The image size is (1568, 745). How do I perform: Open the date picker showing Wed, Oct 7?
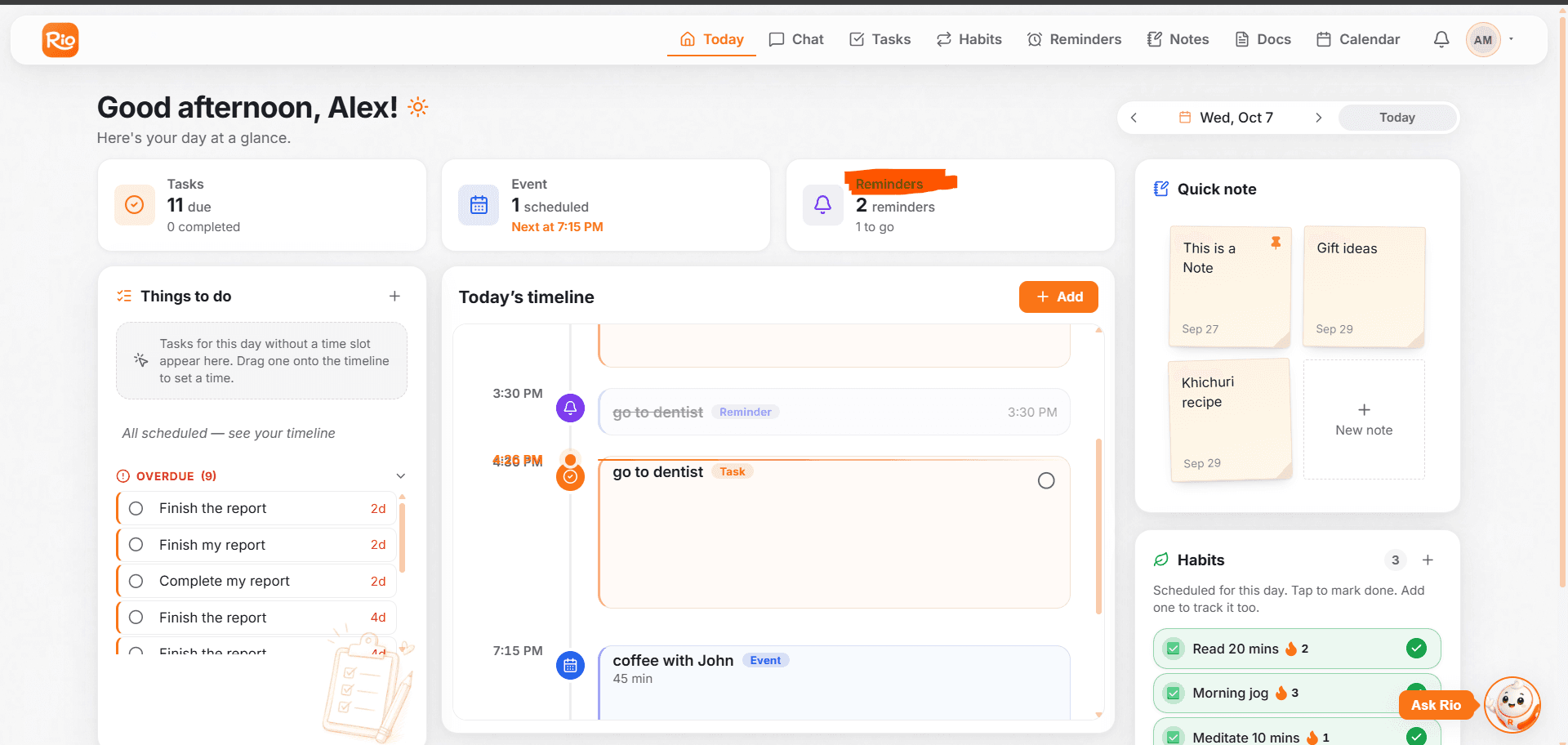pyautogui.click(x=1226, y=118)
